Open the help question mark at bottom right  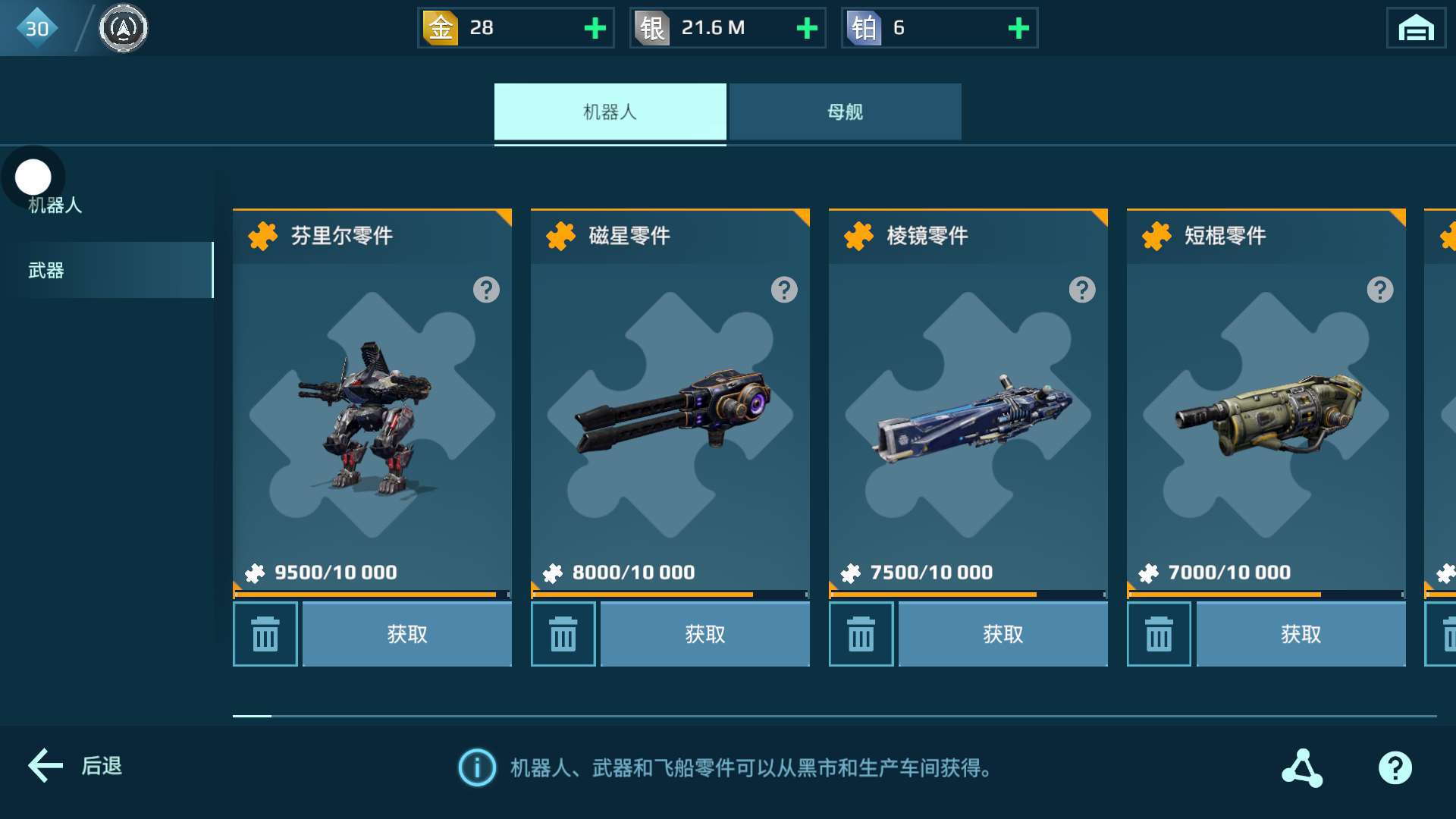click(1395, 767)
